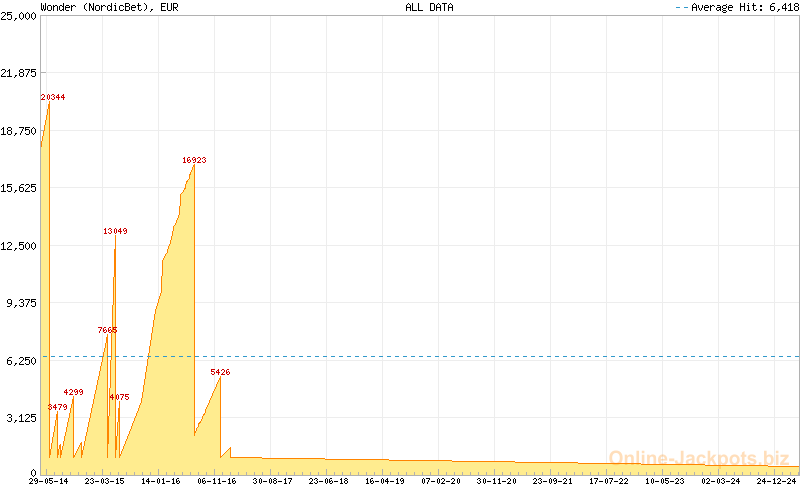
Task: Click the ALL DATA heading
Action: click(x=430, y=7)
